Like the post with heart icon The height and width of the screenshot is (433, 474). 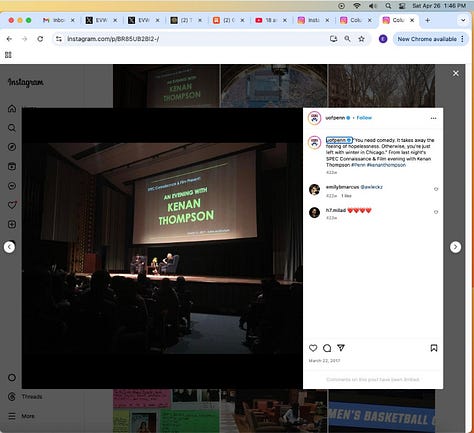tap(313, 348)
